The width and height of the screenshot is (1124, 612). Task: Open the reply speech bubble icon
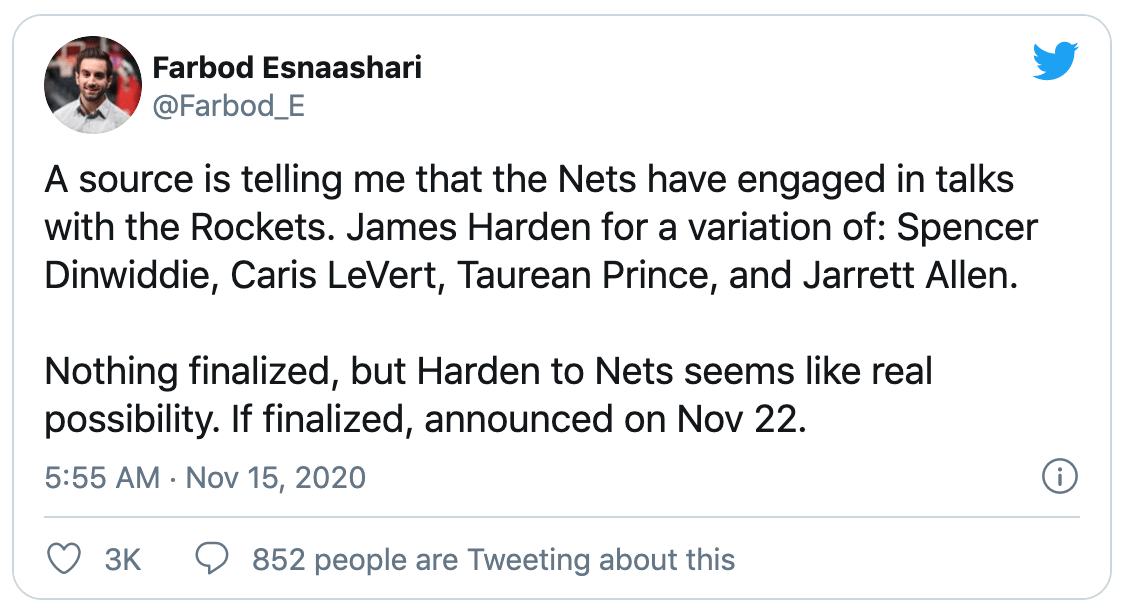tap(212, 559)
